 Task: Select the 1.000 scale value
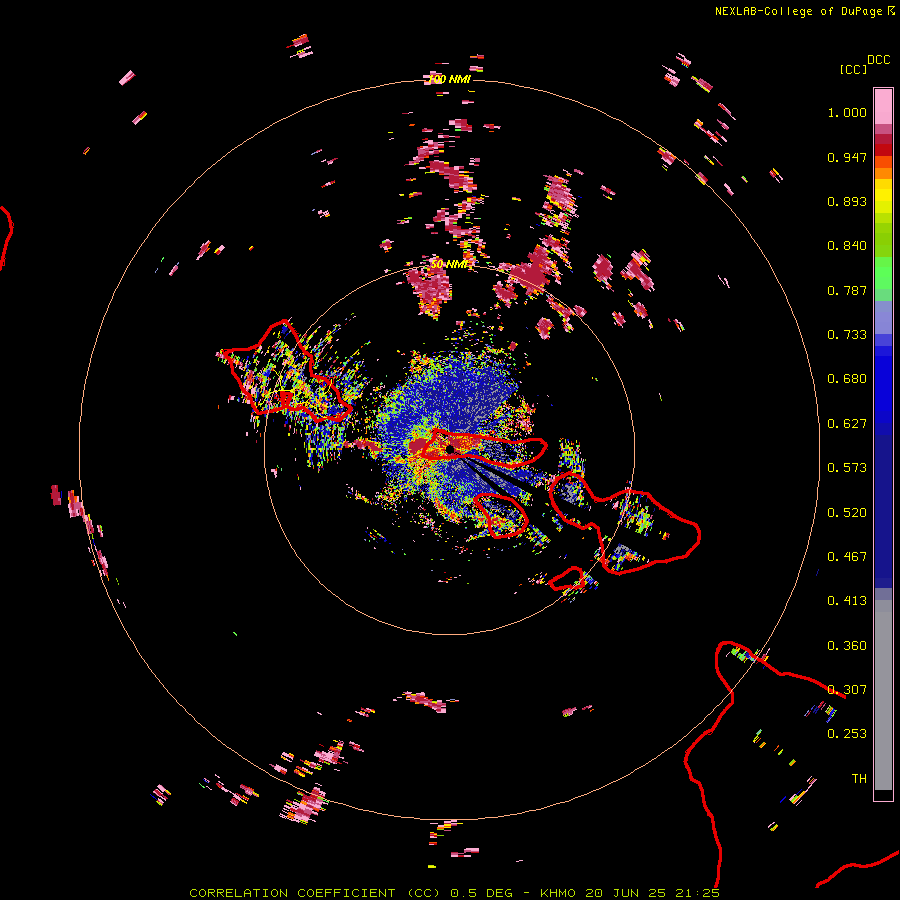(847, 112)
